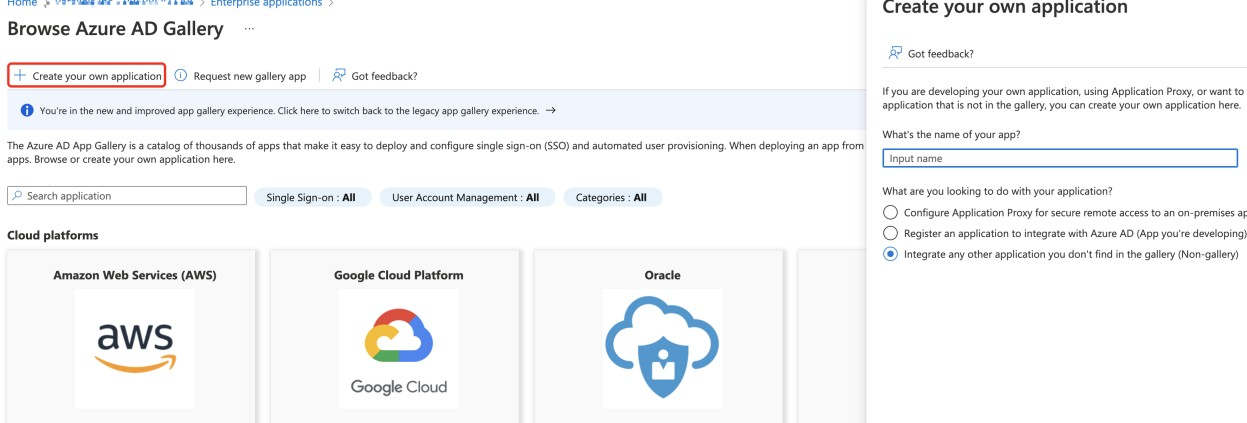This screenshot has height=423, width=1247.
Task: Open the User Account Management filter
Action: tap(466, 197)
